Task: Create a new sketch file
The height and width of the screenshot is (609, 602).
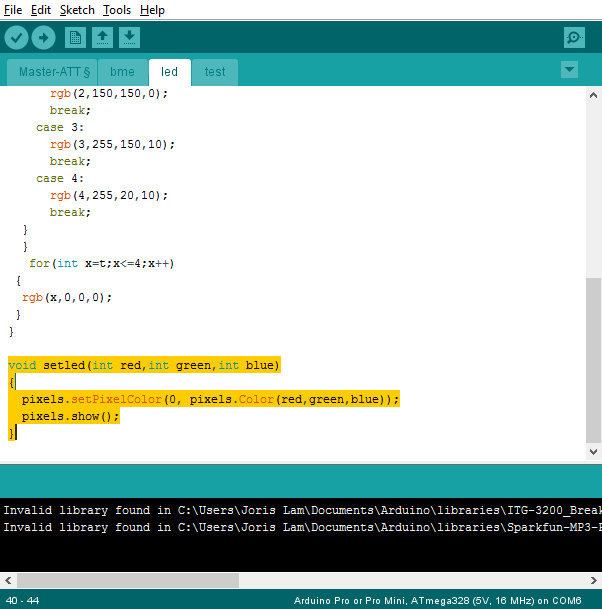Action: (x=75, y=38)
